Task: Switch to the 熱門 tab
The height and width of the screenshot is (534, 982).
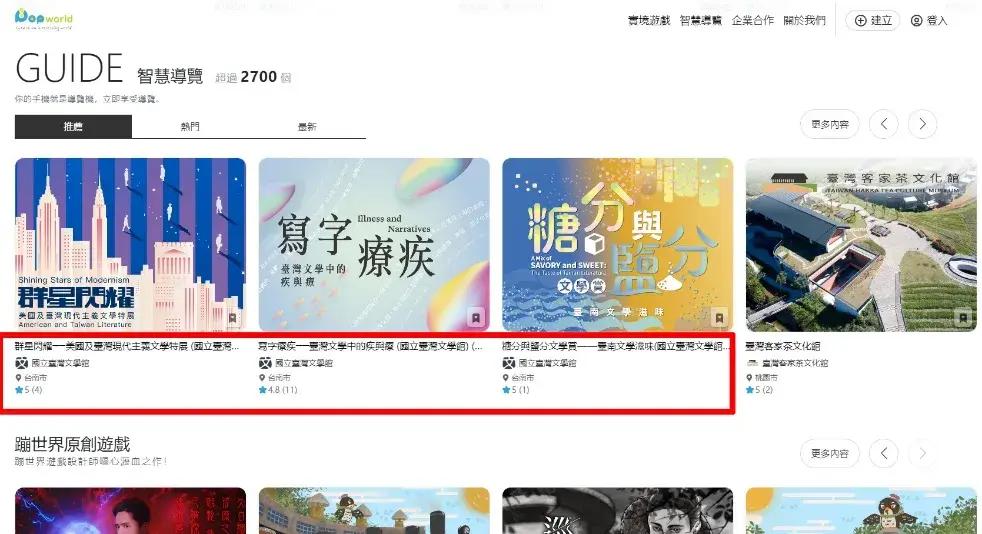Action: coord(190,127)
